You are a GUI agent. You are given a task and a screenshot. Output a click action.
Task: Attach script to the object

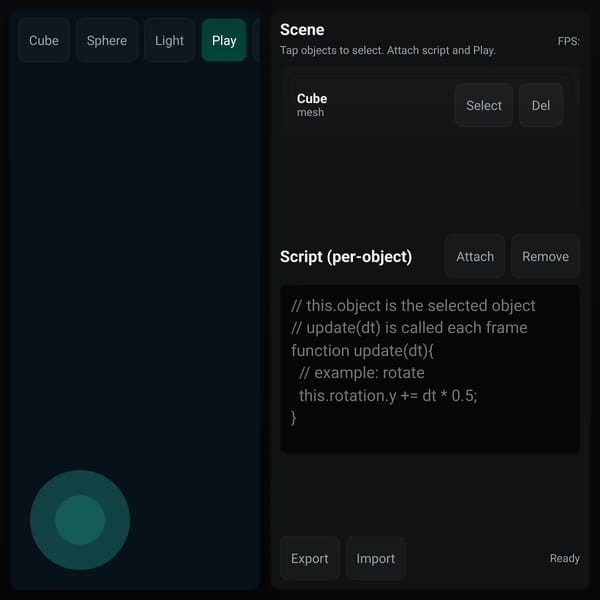[475, 256]
